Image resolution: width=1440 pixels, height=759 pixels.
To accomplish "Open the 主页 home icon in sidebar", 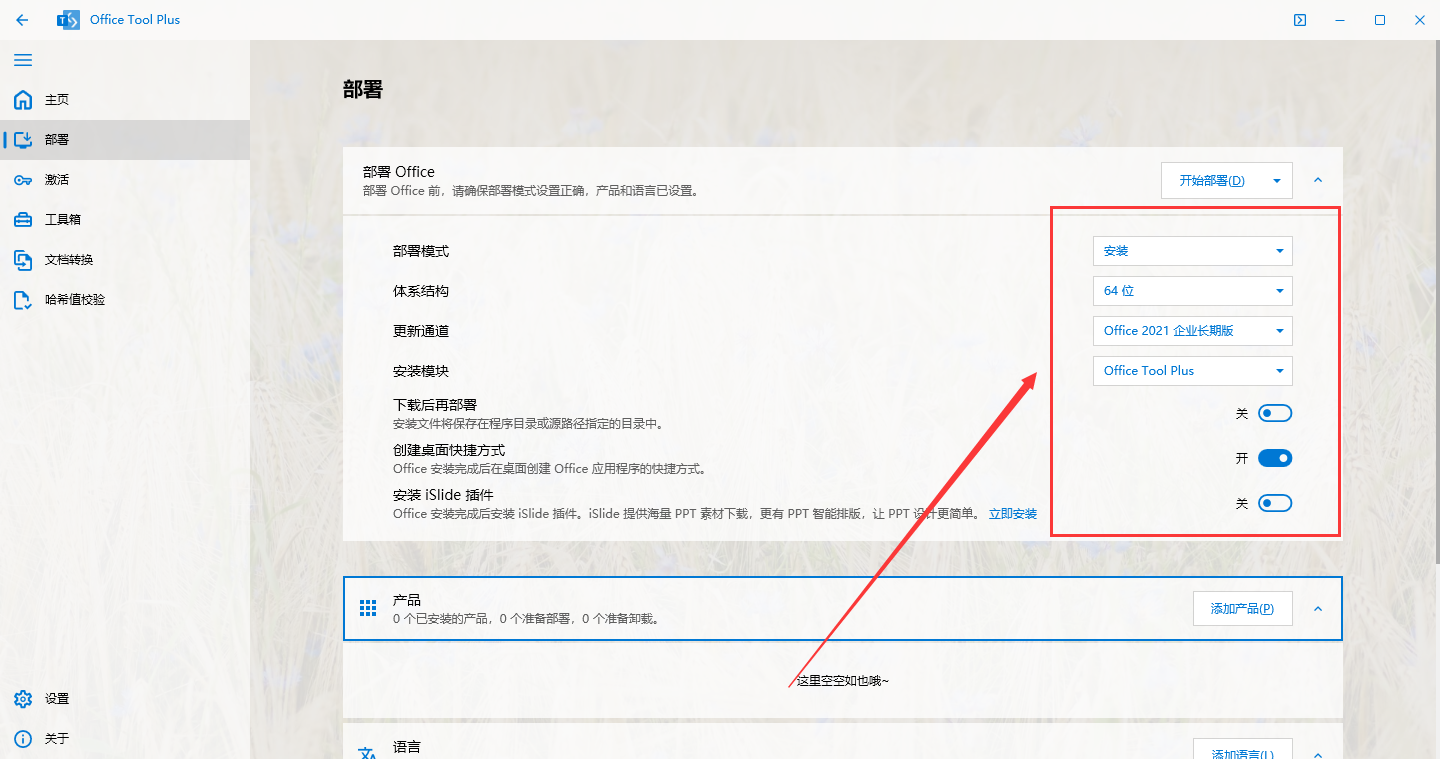I will 23,99.
